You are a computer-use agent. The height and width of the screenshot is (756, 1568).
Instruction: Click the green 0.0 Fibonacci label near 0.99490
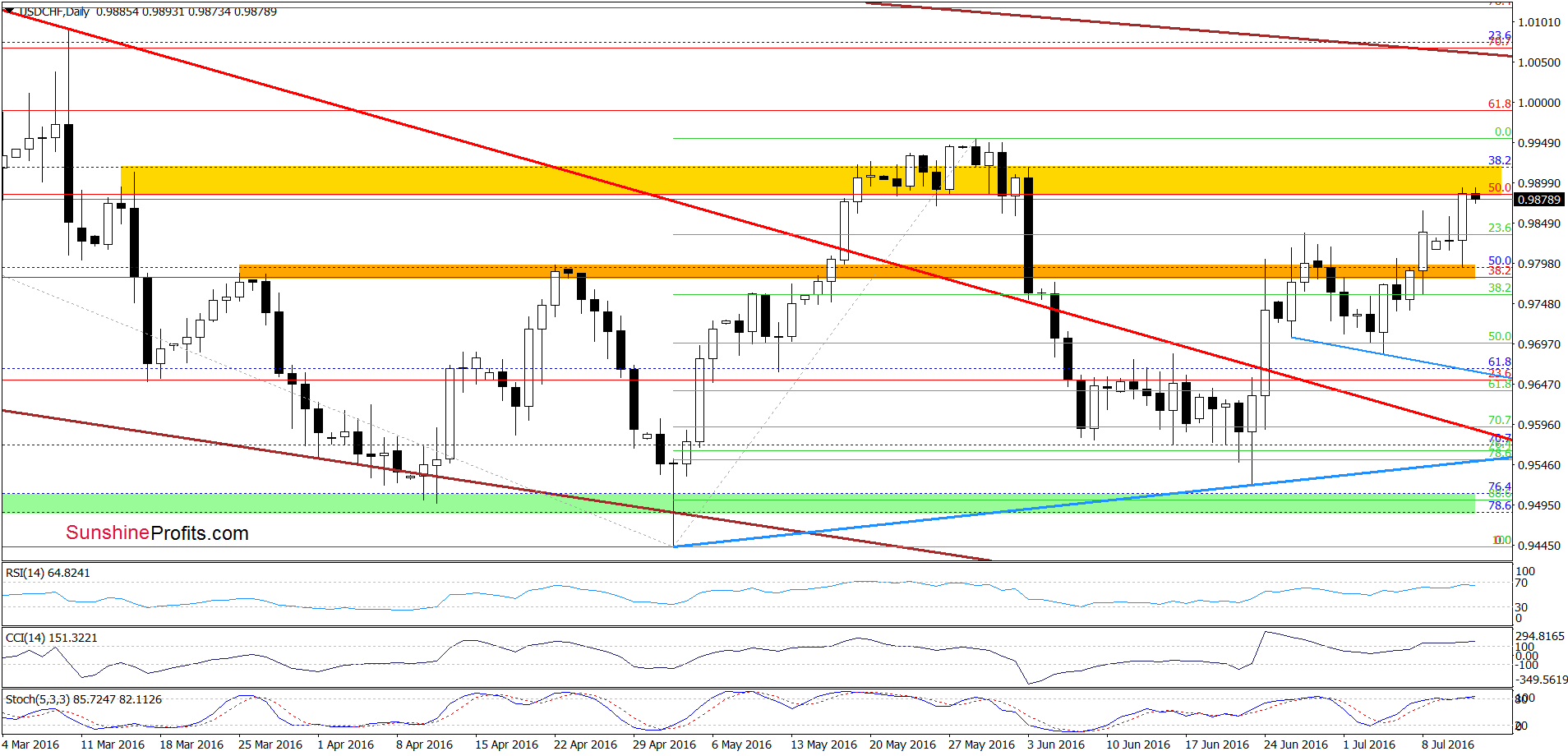pos(1503,131)
